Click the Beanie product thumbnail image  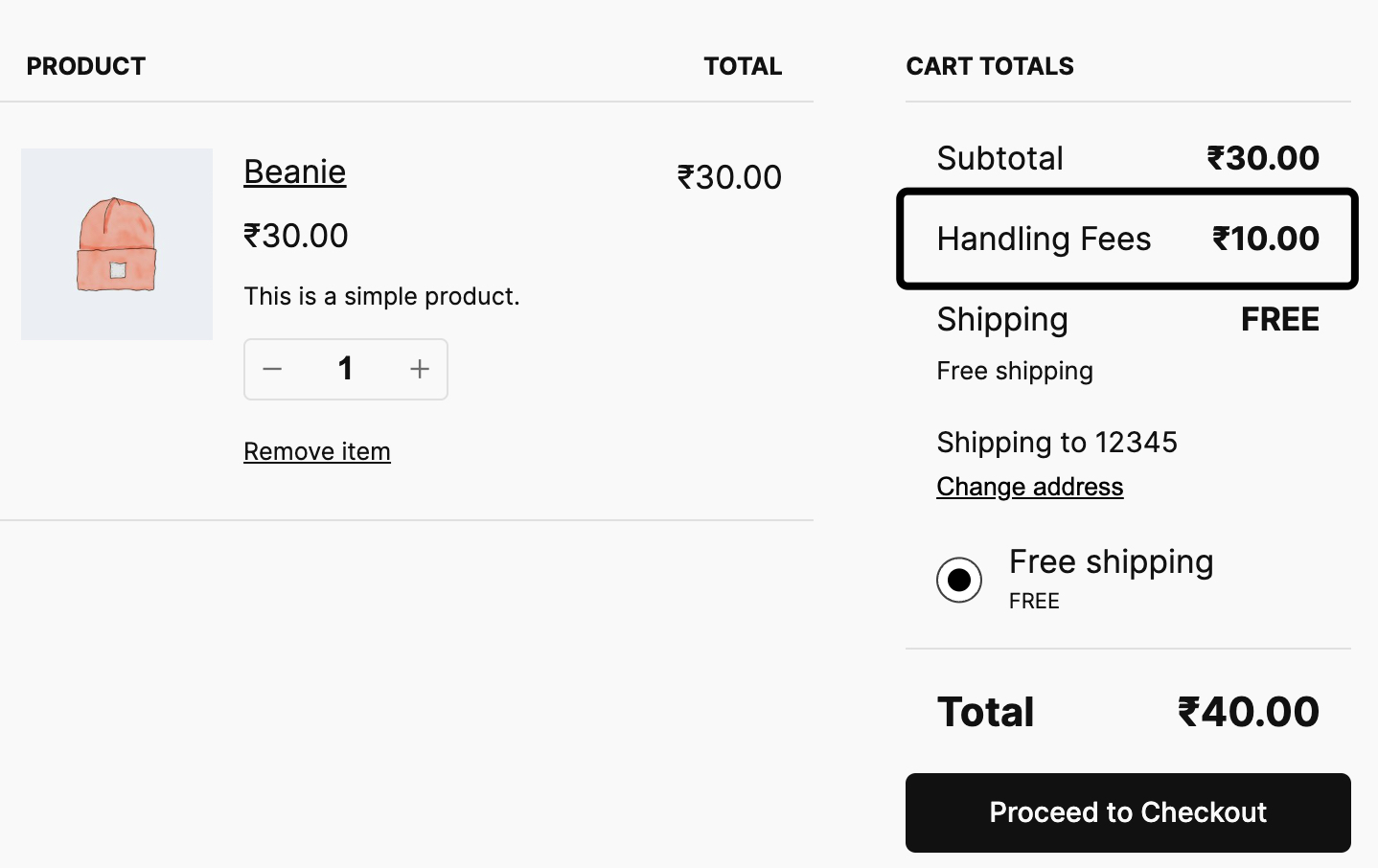click(x=117, y=244)
